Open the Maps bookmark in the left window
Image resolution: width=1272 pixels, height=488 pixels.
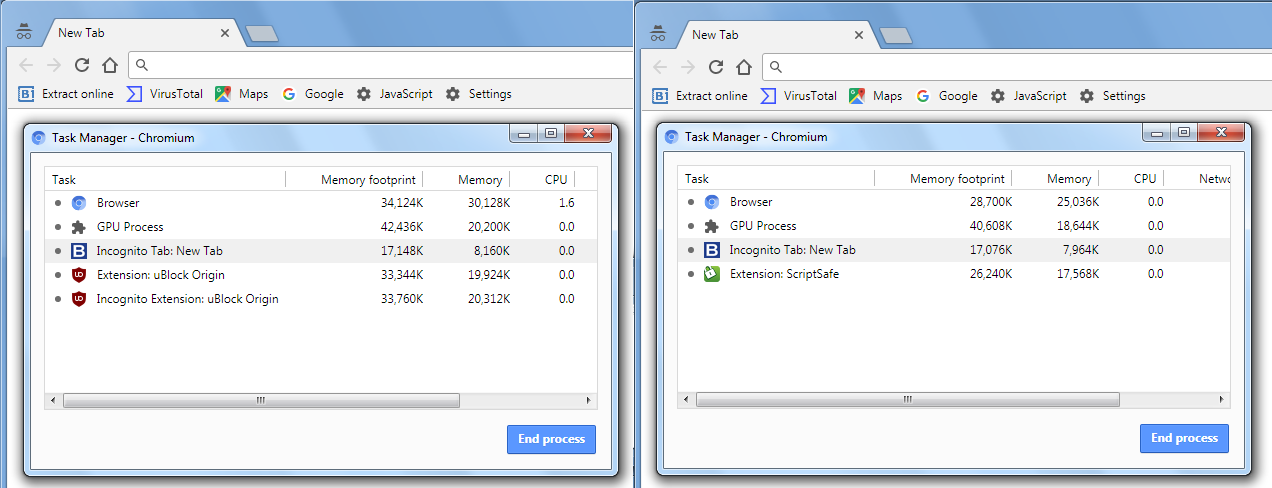242,94
